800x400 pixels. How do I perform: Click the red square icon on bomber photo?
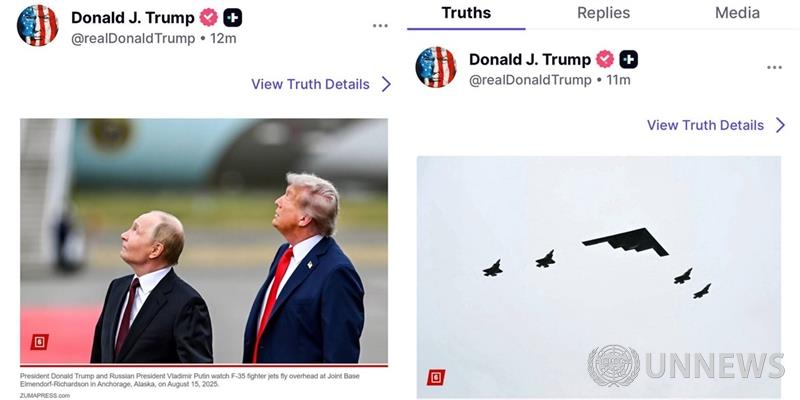pyautogui.click(x=436, y=378)
